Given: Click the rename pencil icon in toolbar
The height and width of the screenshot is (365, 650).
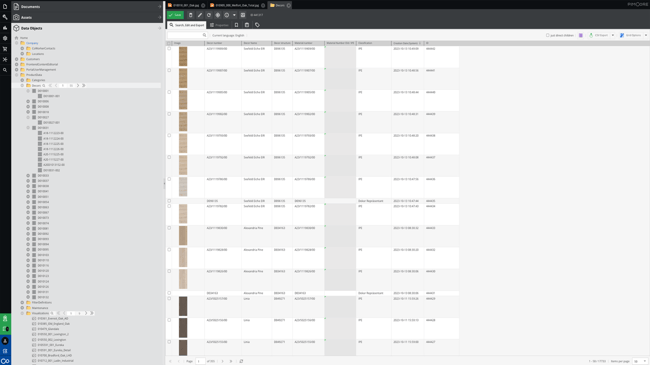Looking at the screenshot, I should click(x=200, y=15).
